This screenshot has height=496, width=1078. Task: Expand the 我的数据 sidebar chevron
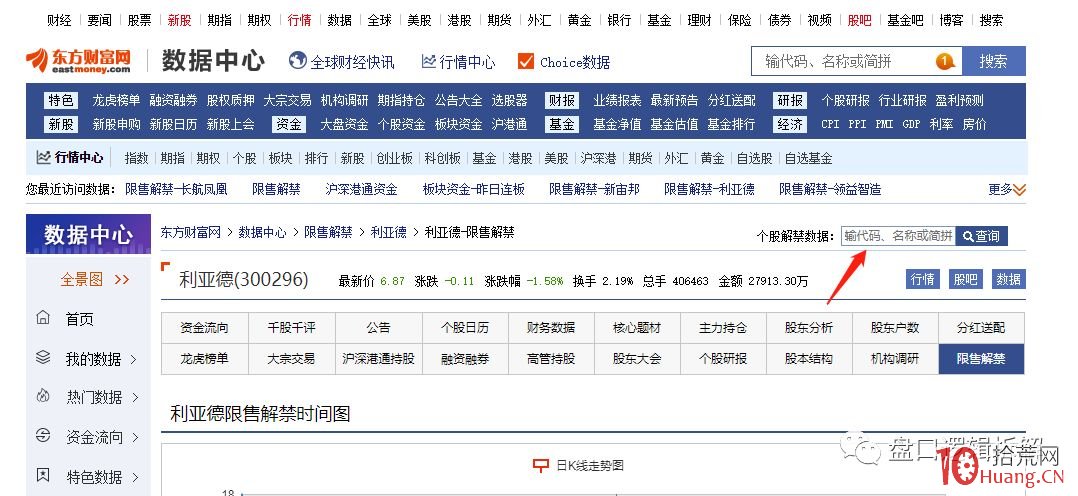click(x=133, y=359)
